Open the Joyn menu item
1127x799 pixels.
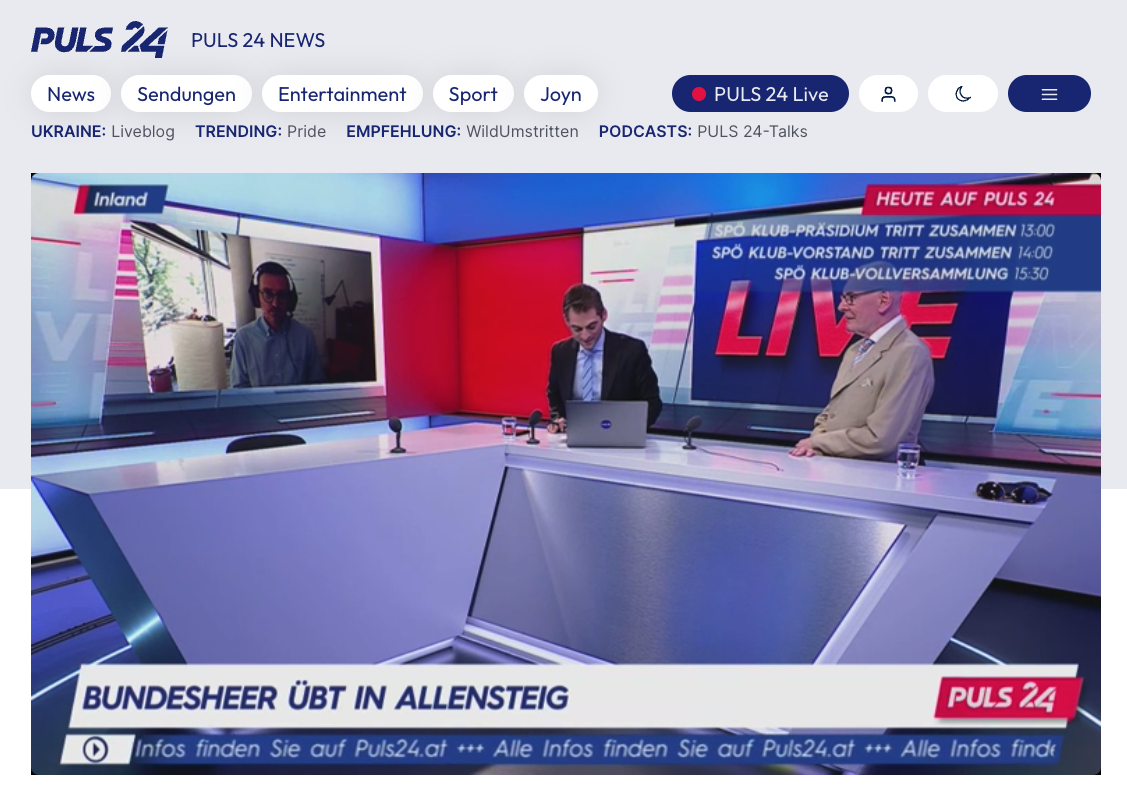click(x=561, y=93)
